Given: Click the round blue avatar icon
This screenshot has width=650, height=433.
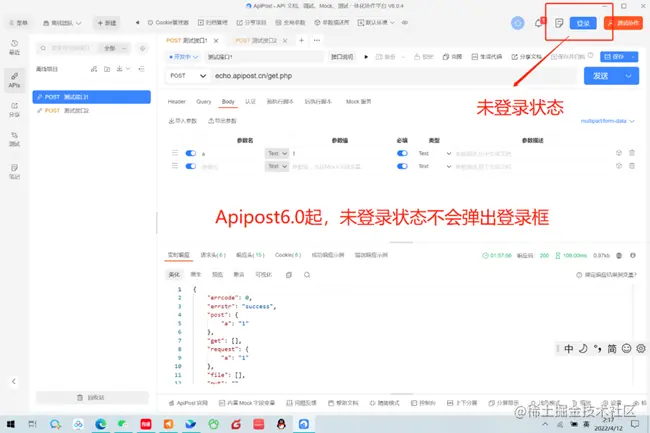Looking at the screenshot, I should click(x=517, y=23).
